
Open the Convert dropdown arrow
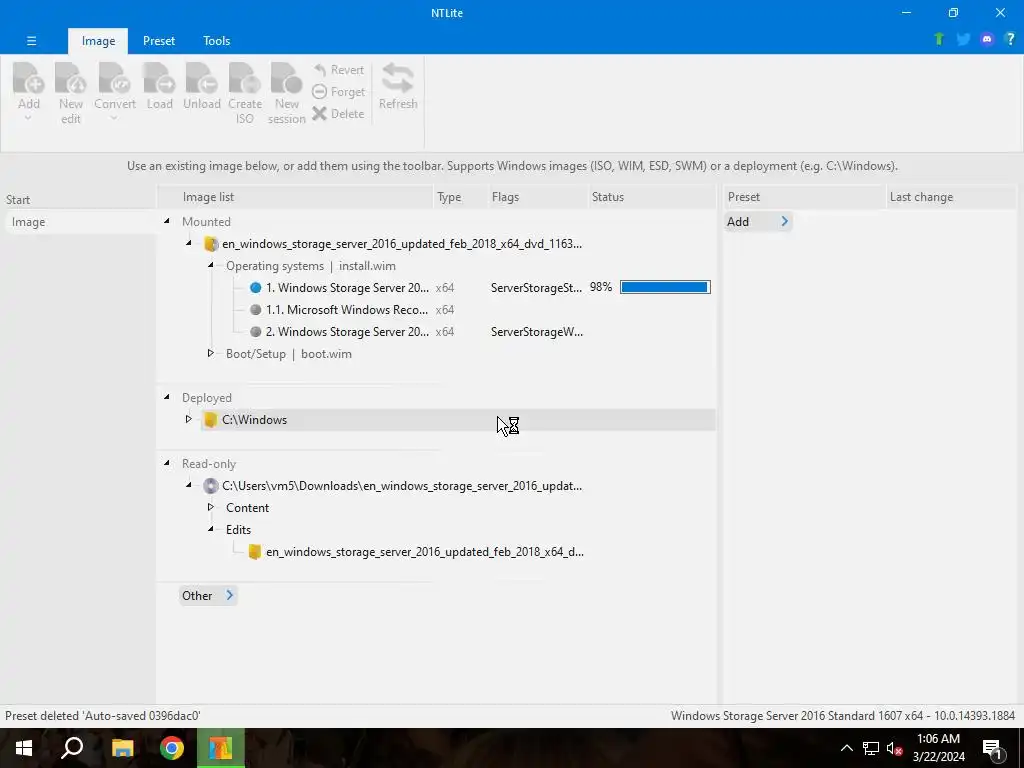114,118
